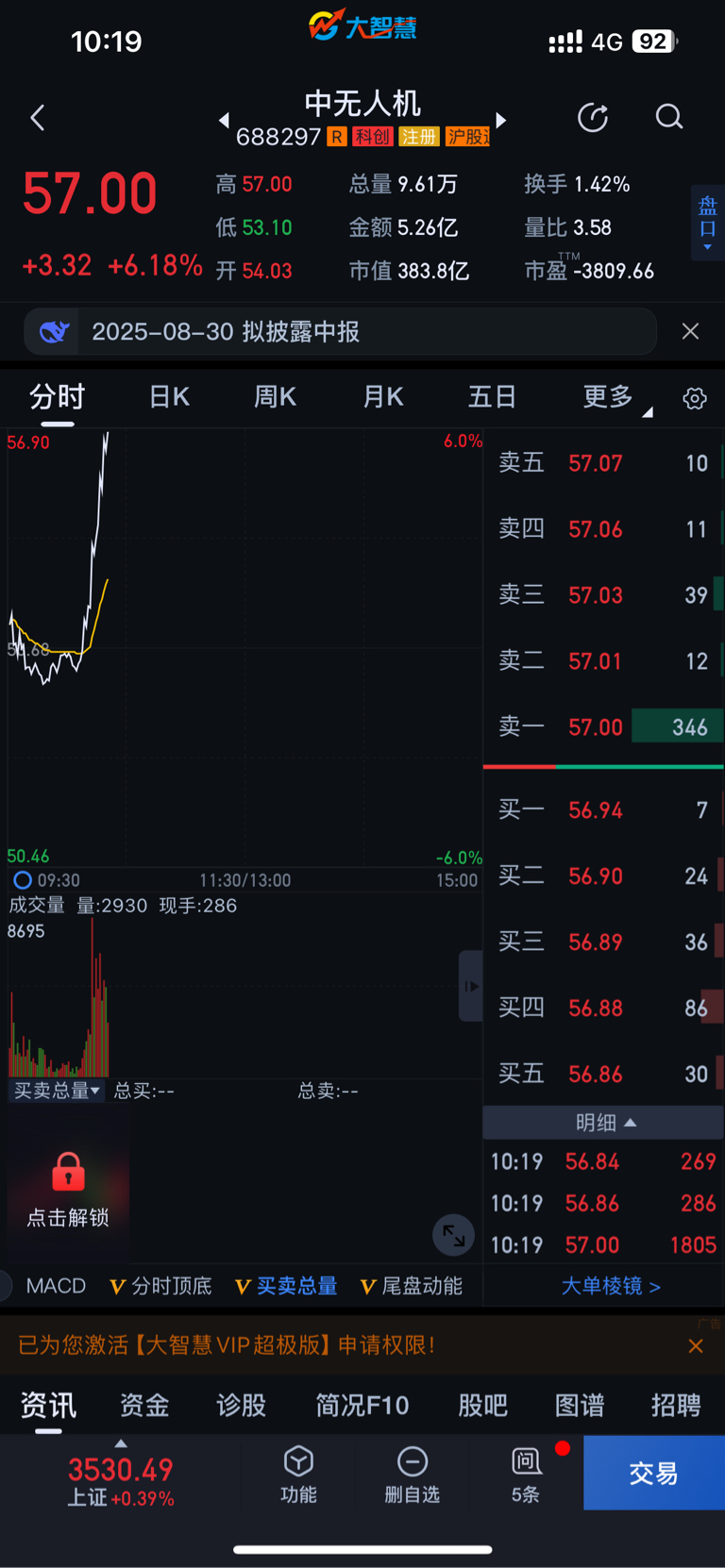
Task: Tap 删自选 minus circle icon
Action: click(413, 1461)
